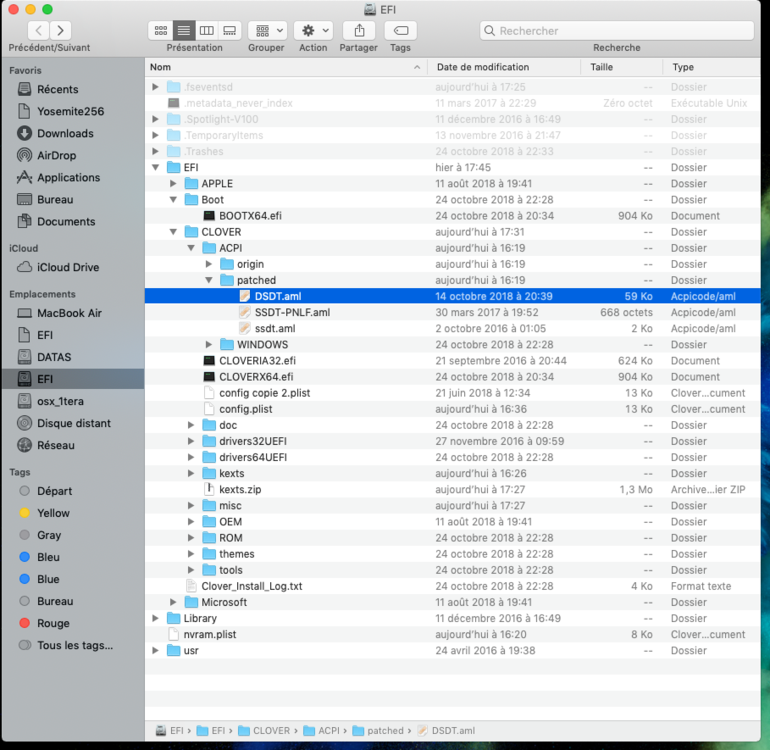Open iCloud Drive from sidebar

(x=68, y=268)
